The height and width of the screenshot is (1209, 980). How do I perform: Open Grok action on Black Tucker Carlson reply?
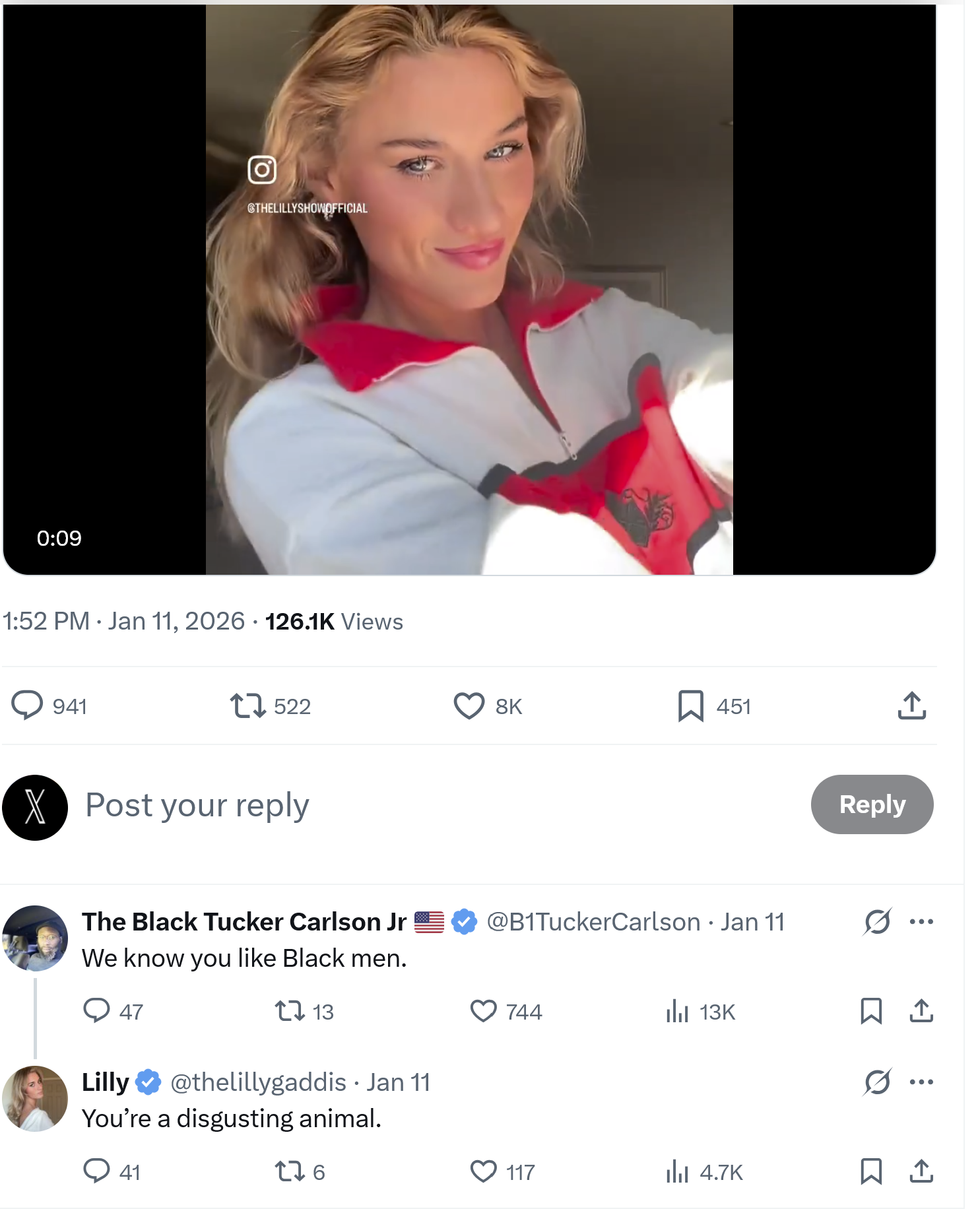click(x=877, y=922)
